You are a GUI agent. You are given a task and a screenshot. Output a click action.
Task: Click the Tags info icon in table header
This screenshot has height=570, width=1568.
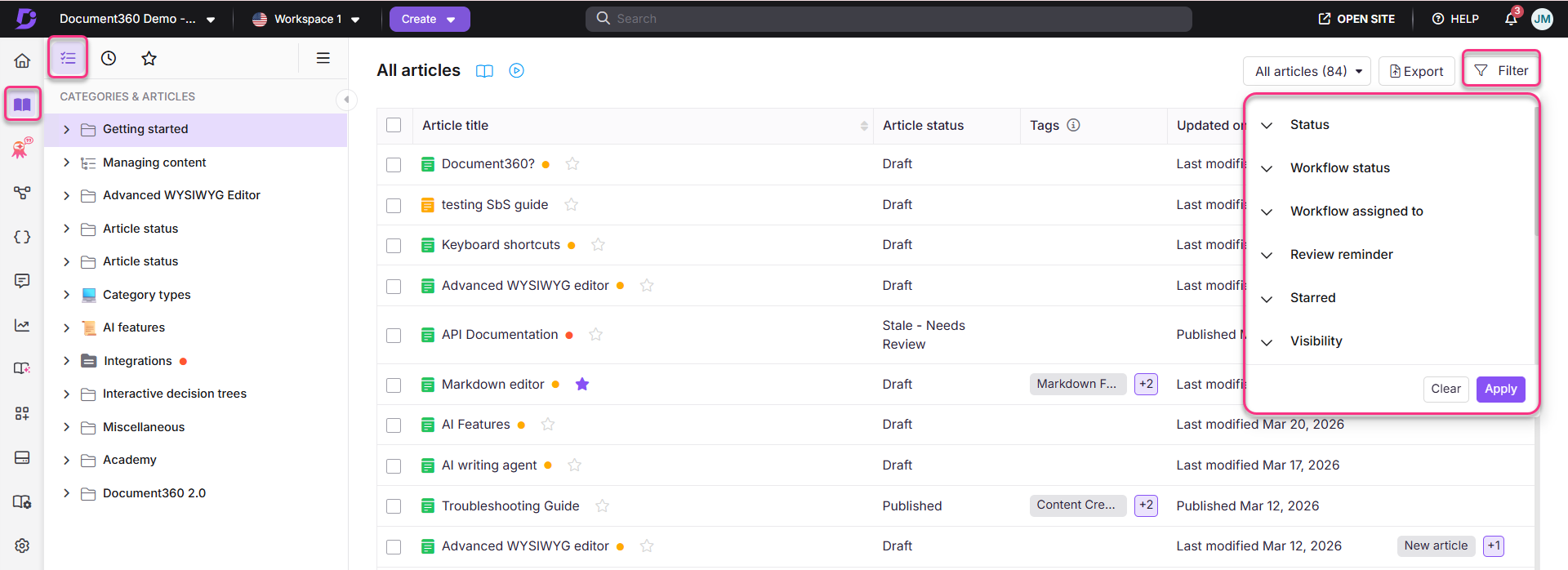click(1074, 125)
